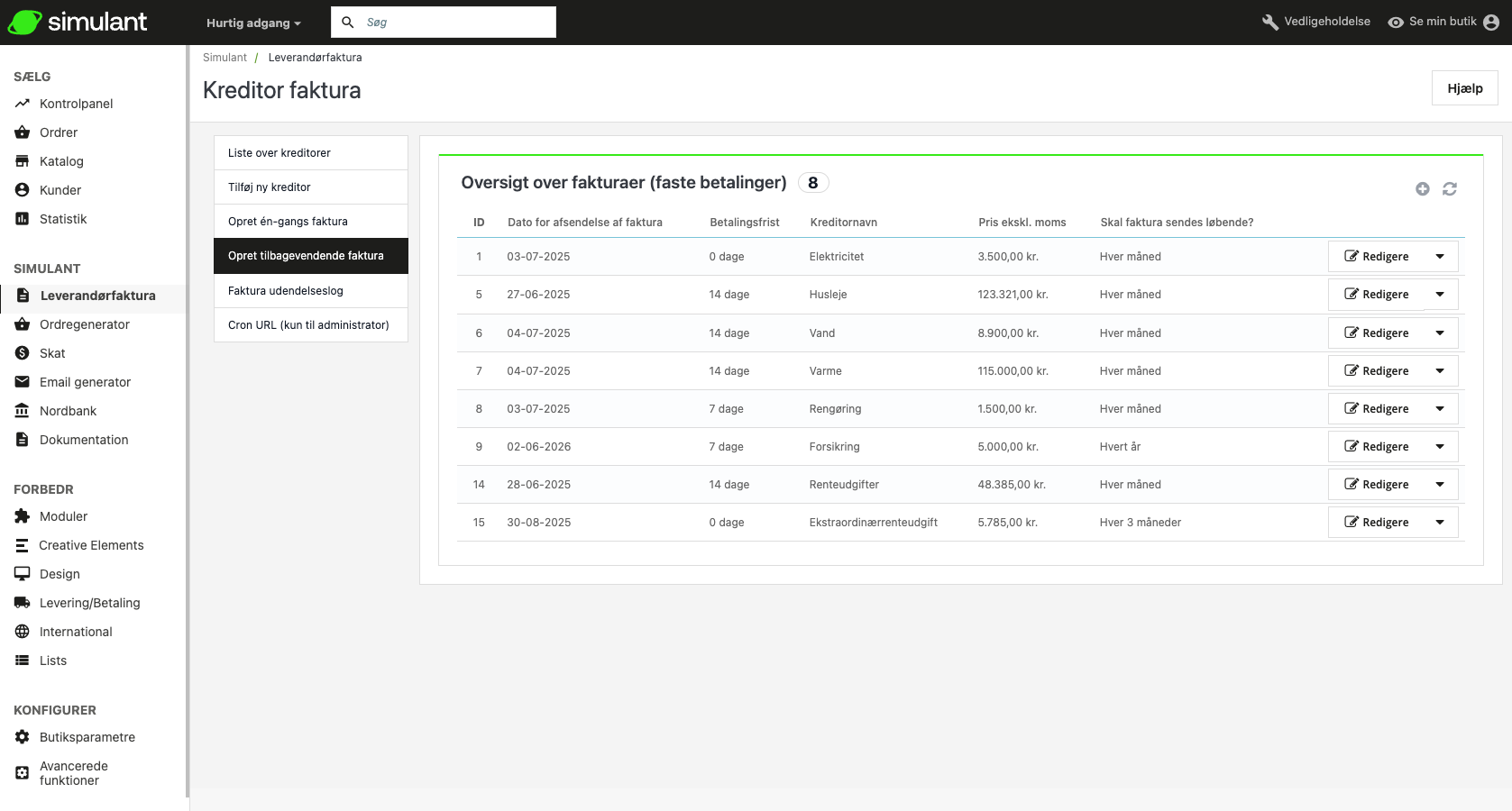Click the Ordrer basket icon in sidebar
The height and width of the screenshot is (811, 1512).
click(23, 132)
